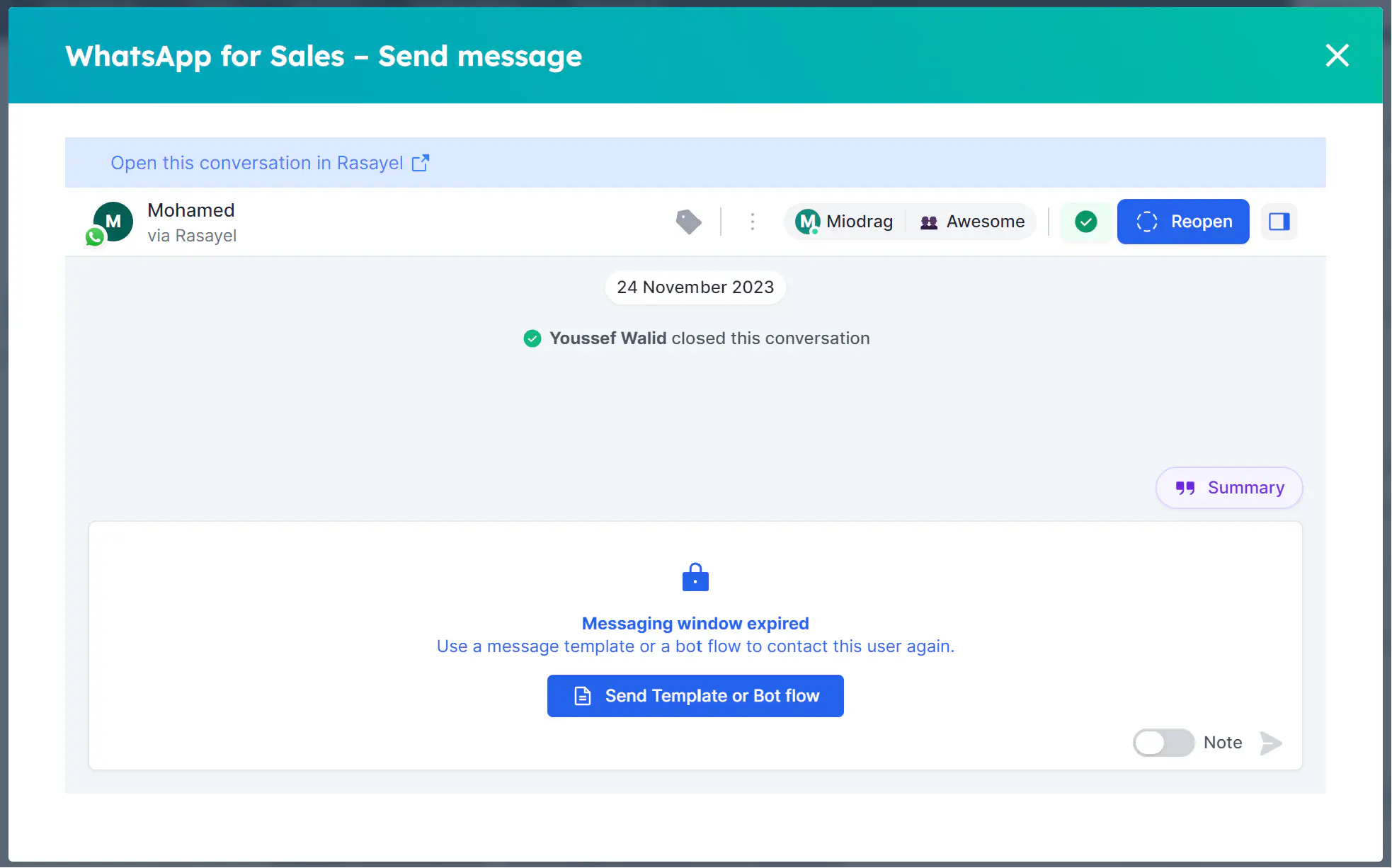Image resolution: width=1392 pixels, height=868 pixels.
Task: Click the Miodrag assignee chip
Action: coord(844,222)
